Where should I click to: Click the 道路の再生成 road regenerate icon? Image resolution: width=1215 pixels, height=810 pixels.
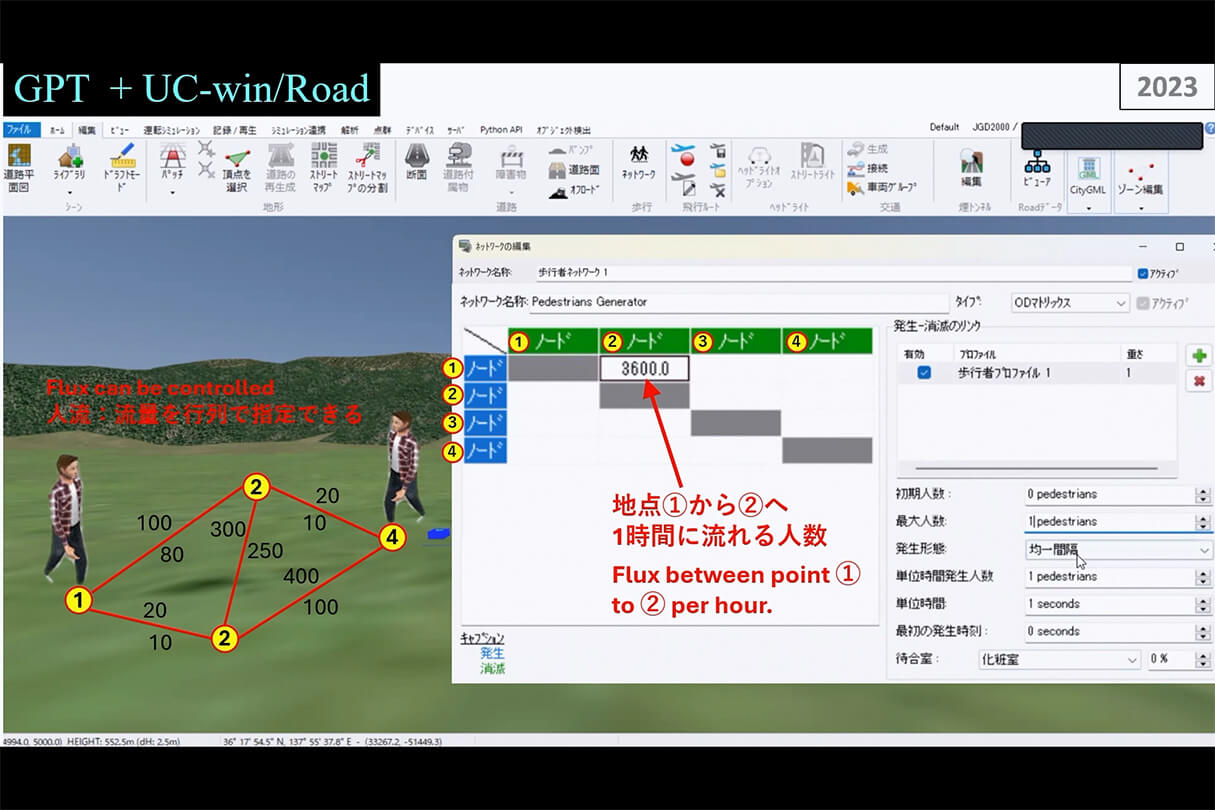tap(280, 166)
